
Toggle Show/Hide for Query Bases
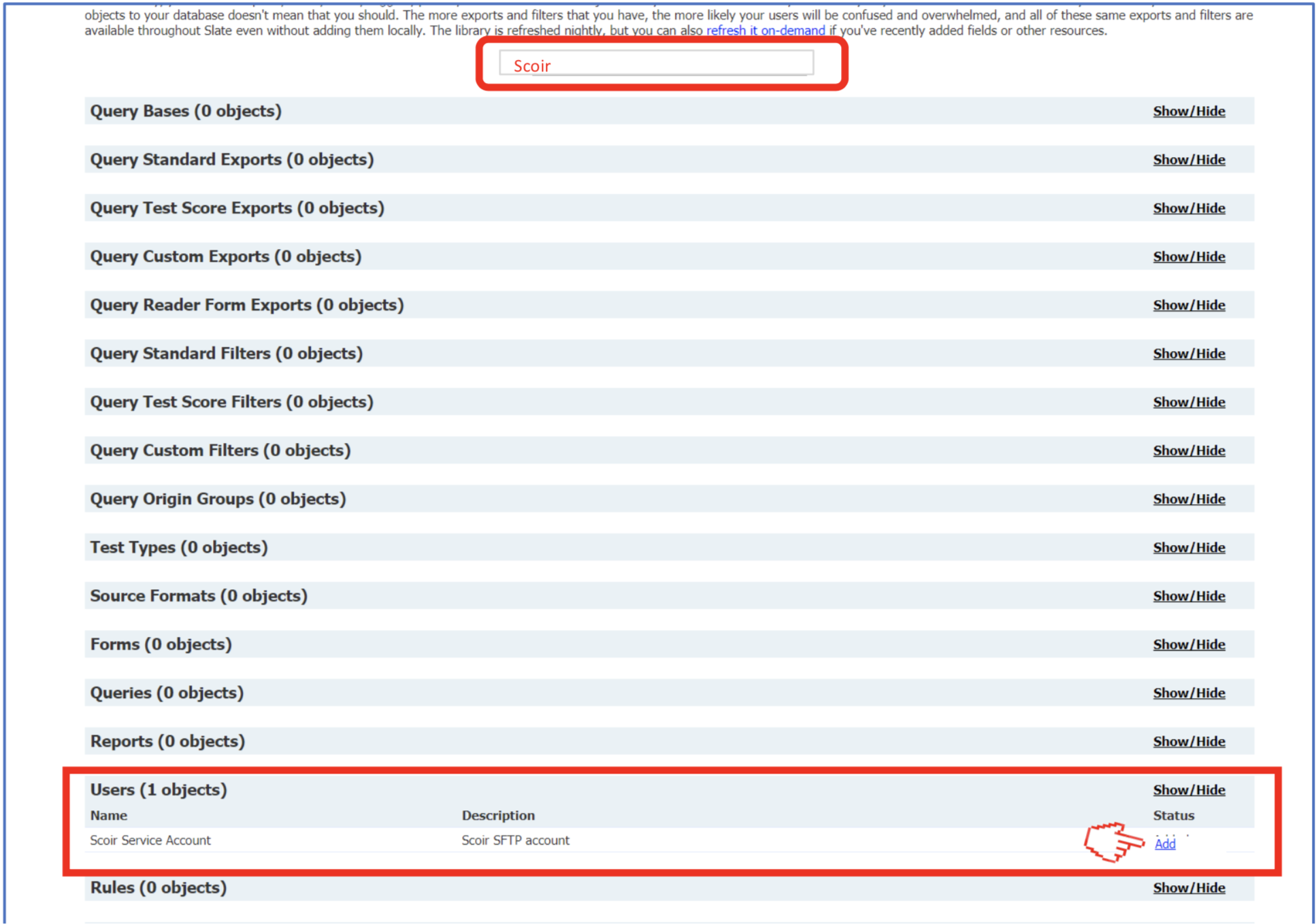coord(1189,112)
